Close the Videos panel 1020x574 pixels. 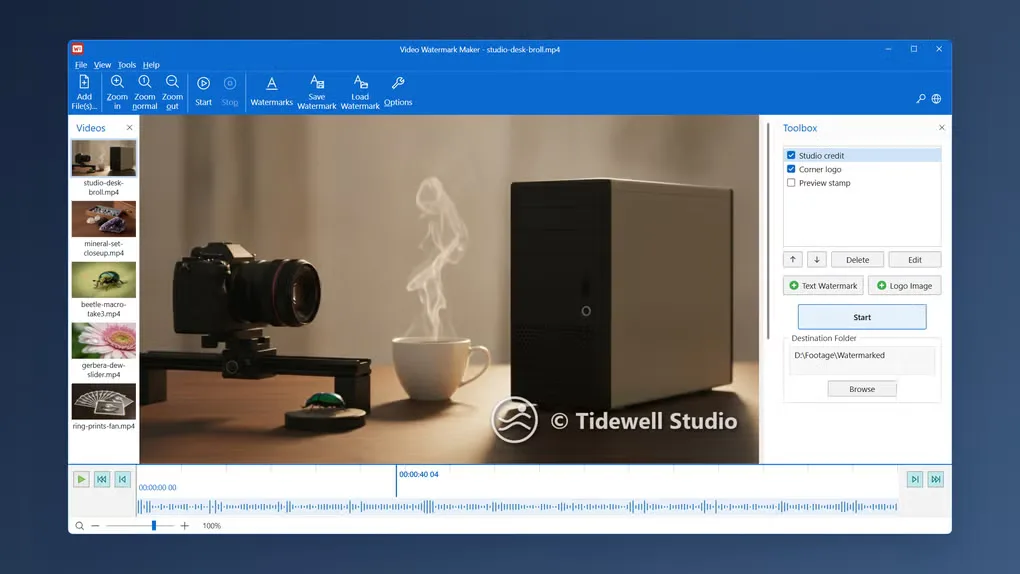click(129, 128)
